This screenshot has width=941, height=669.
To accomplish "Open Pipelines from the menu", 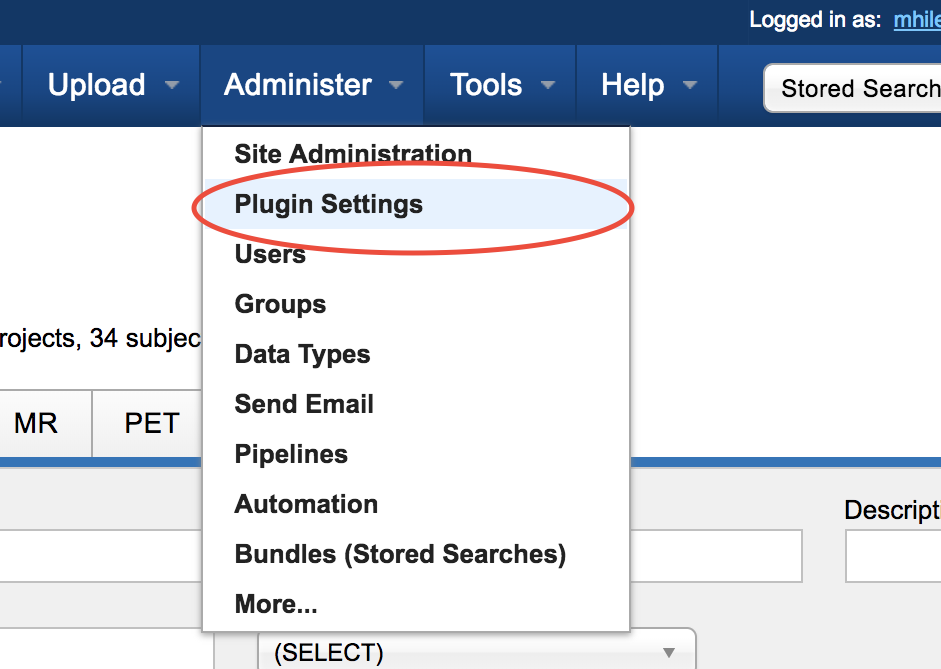I will pos(291,454).
